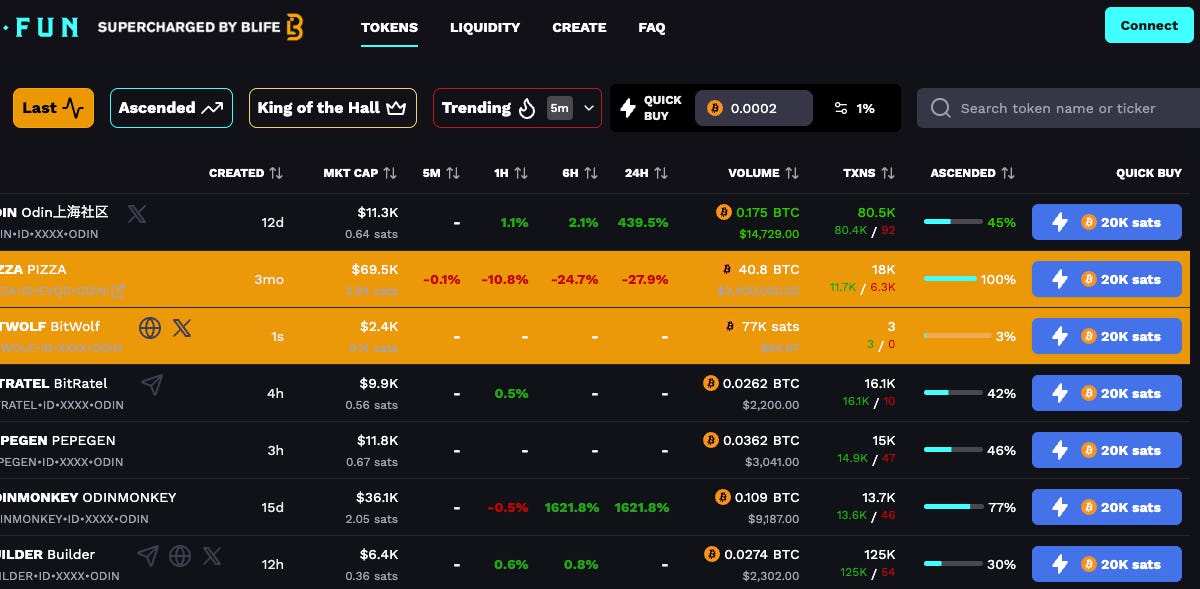Toggle the Trending filter
This screenshot has height=589, width=1200.
tap(517, 108)
